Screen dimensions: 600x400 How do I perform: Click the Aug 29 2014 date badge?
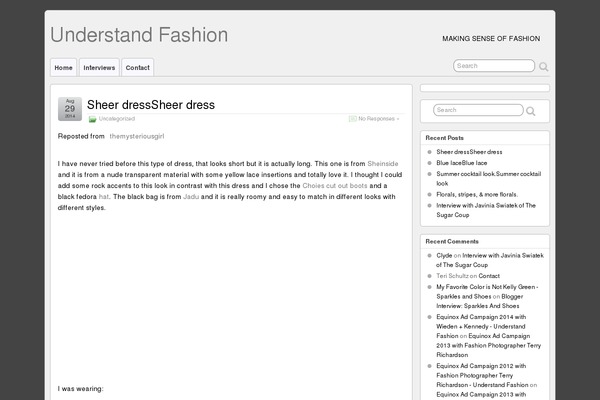pyautogui.click(x=70, y=109)
